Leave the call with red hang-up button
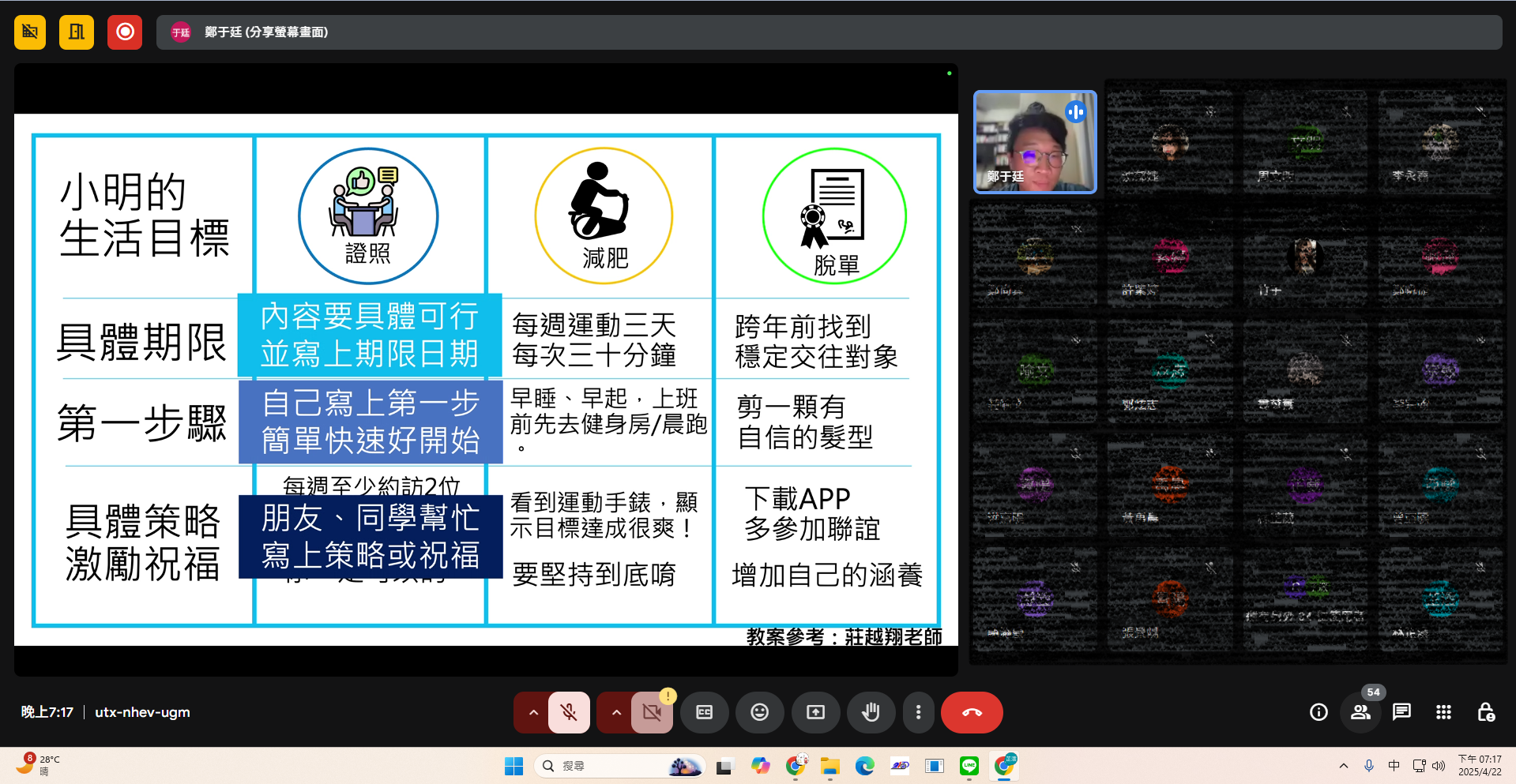Screen dimensions: 1516x784 click(972, 712)
